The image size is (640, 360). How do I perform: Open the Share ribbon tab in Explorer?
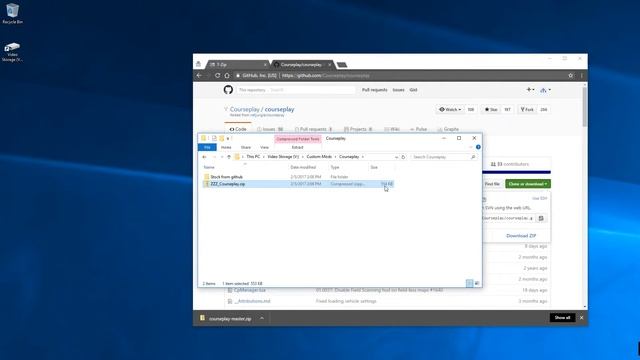[x=246, y=147]
